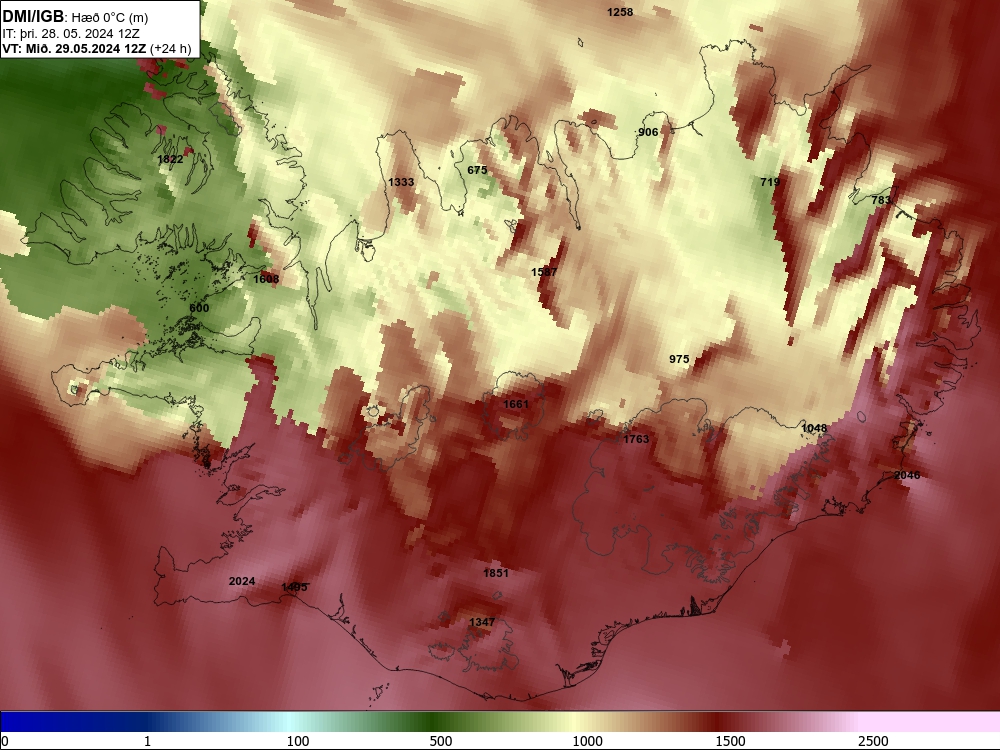This screenshot has width=1000, height=750.
Task: Click the DMI/IGB title label
Action: (33, 17)
